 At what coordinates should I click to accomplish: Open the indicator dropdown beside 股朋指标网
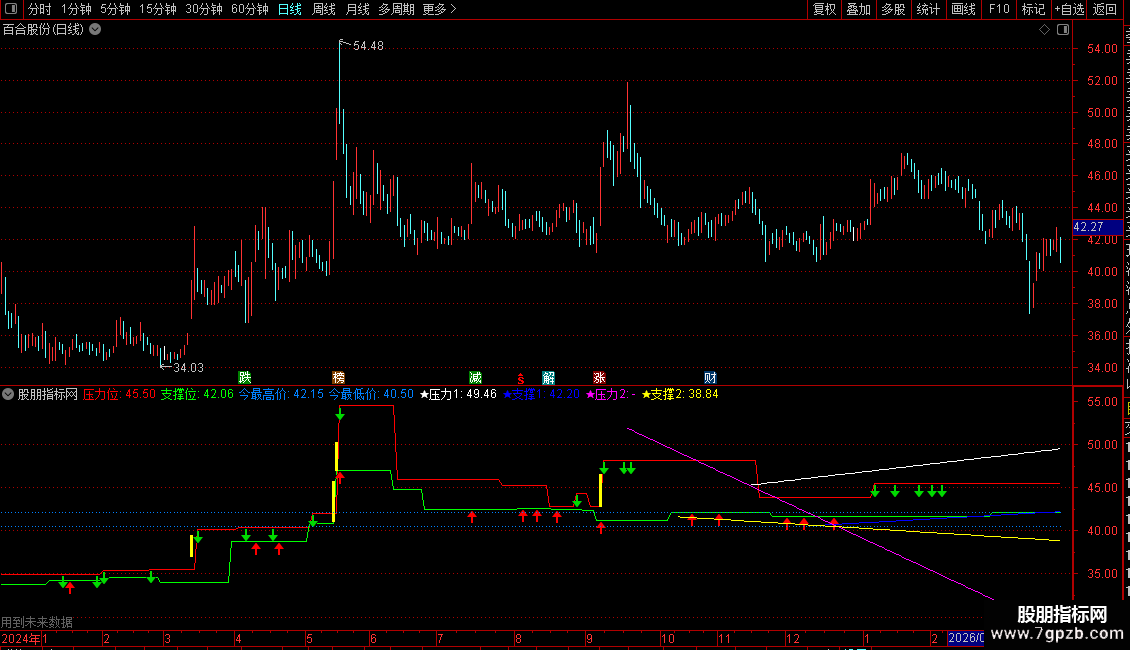click(8, 394)
